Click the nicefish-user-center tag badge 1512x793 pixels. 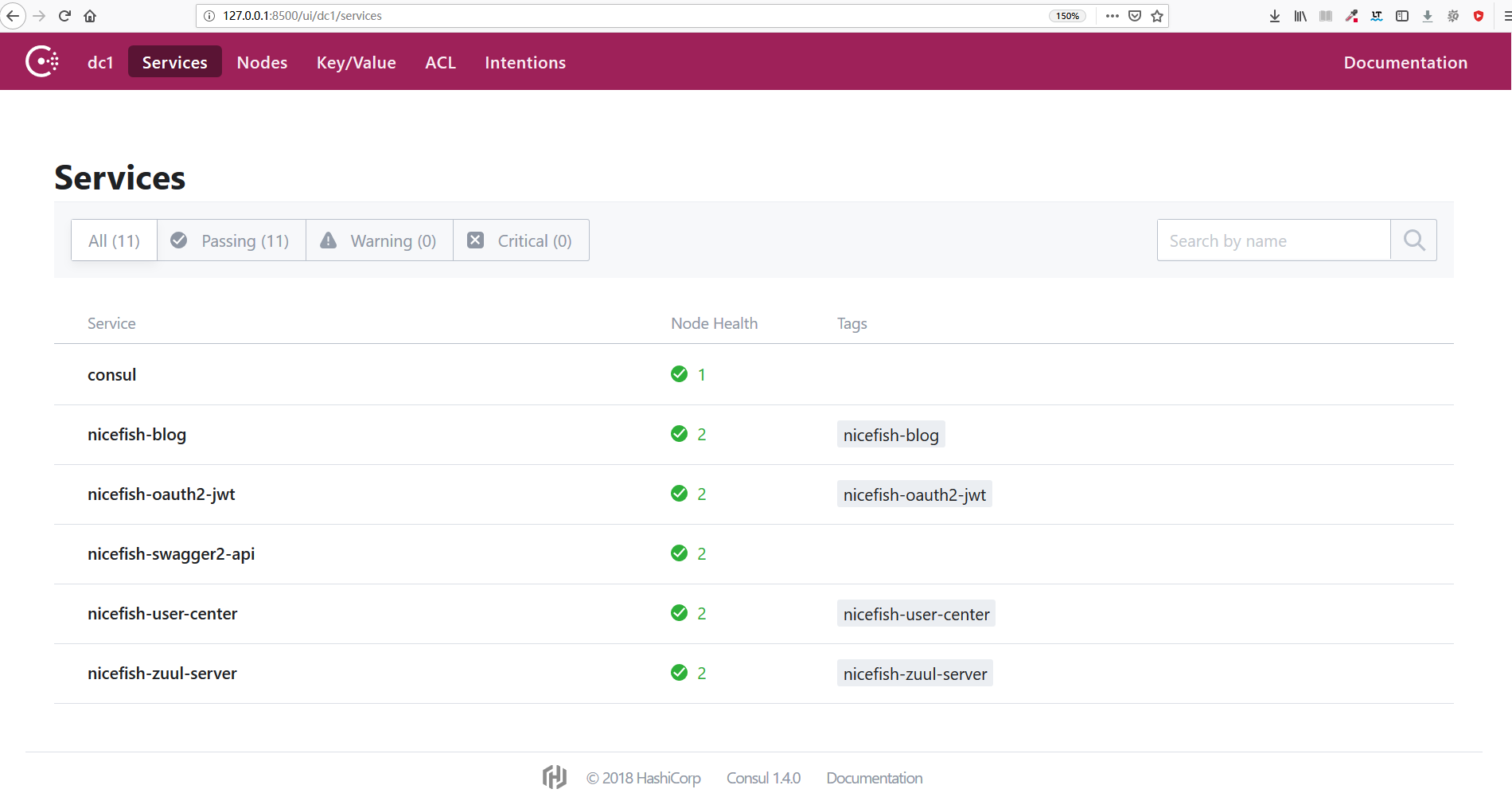point(916,614)
